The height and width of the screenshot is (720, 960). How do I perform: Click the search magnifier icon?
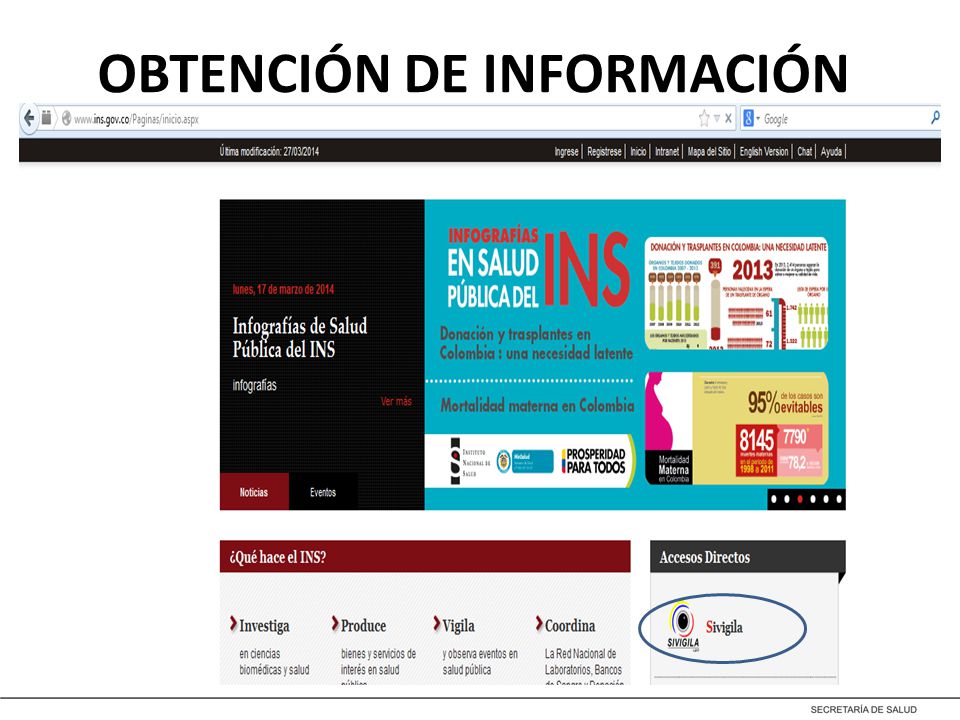[x=935, y=118]
